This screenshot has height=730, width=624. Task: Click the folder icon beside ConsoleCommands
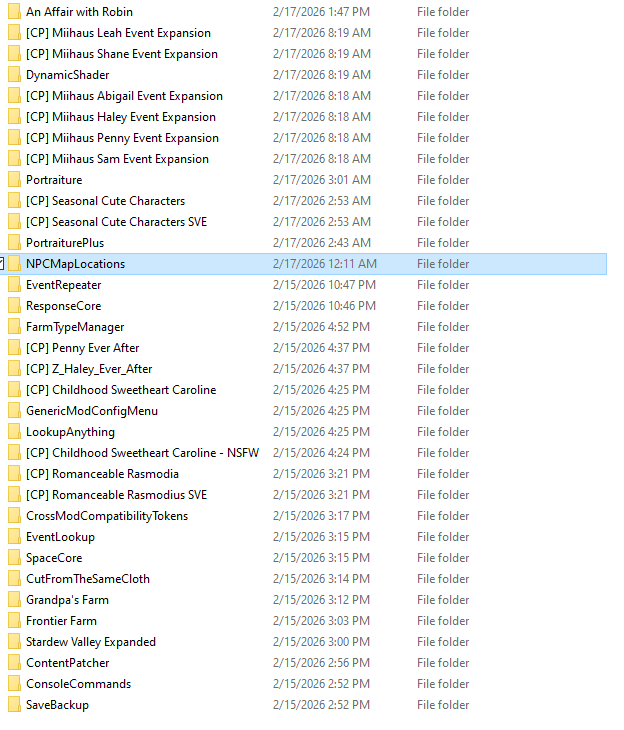[x=14, y=683]
